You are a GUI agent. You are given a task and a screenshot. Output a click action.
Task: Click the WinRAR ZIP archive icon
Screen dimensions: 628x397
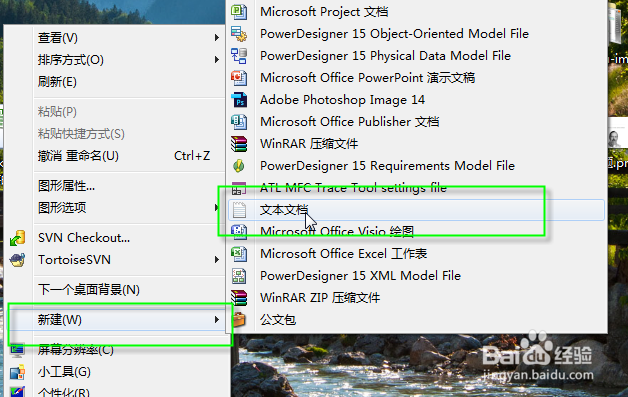239,298
